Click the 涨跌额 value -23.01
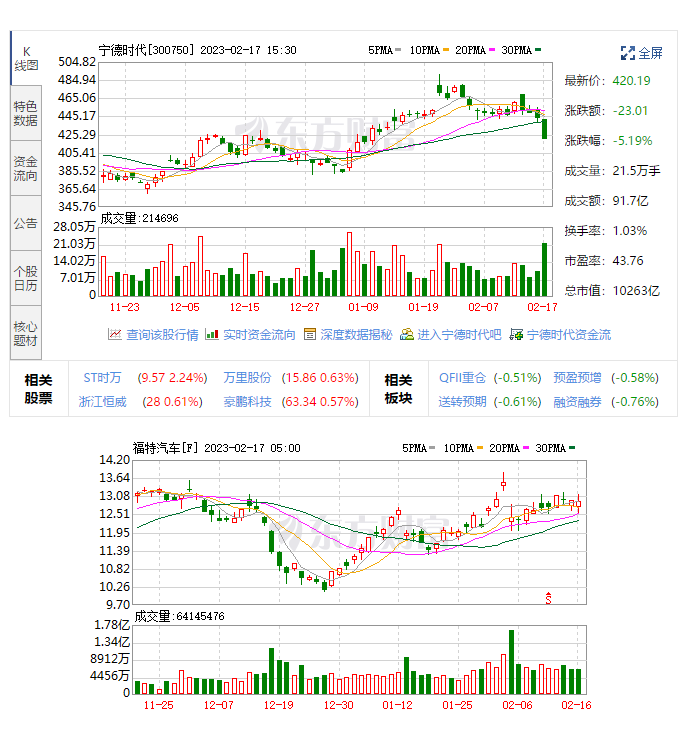 [x=630, y=111]
